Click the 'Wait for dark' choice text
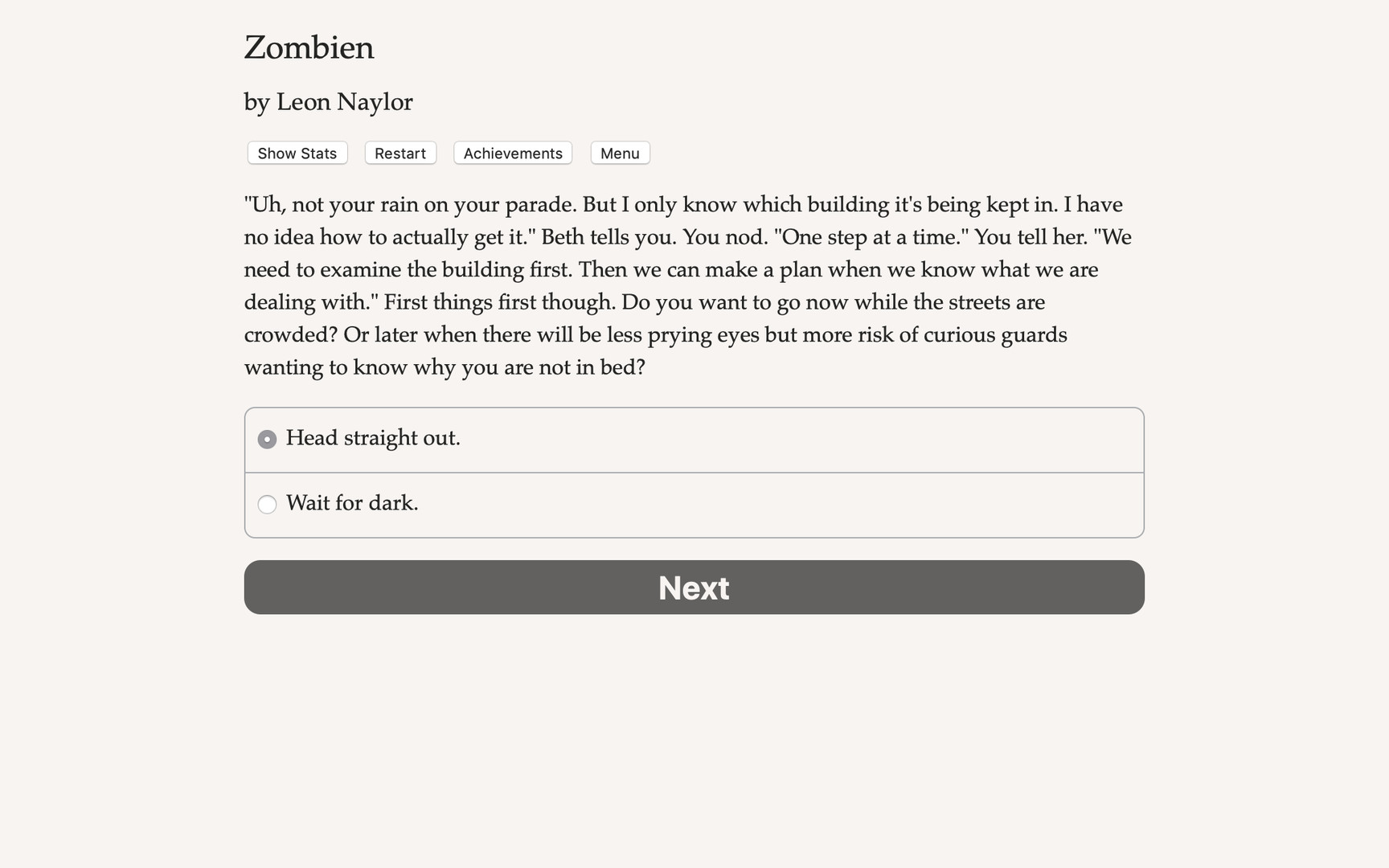This screenshot has height=868, width=1389. click(x=352, y=504)
